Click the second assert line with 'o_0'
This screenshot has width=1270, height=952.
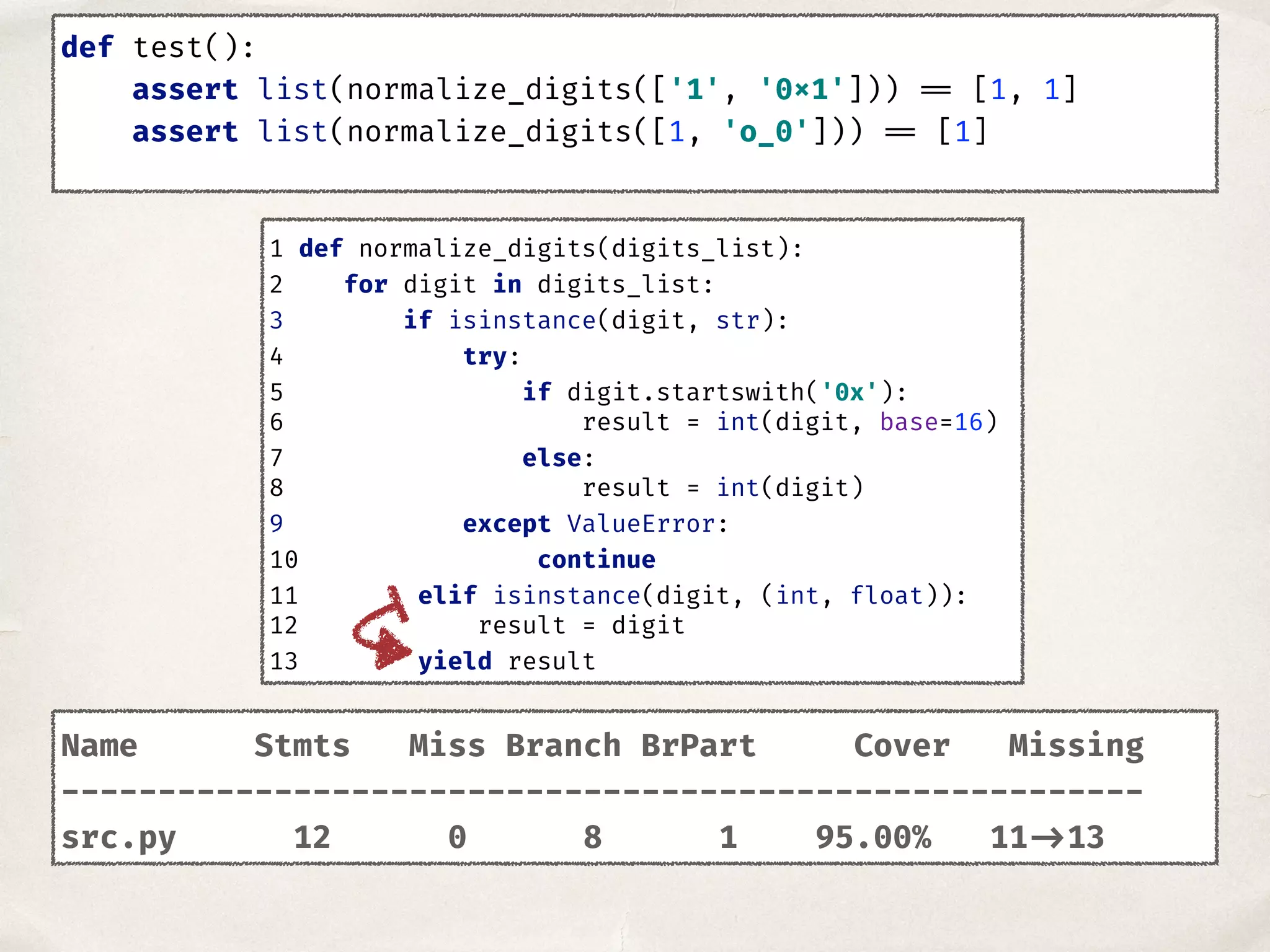pos(560,132)
